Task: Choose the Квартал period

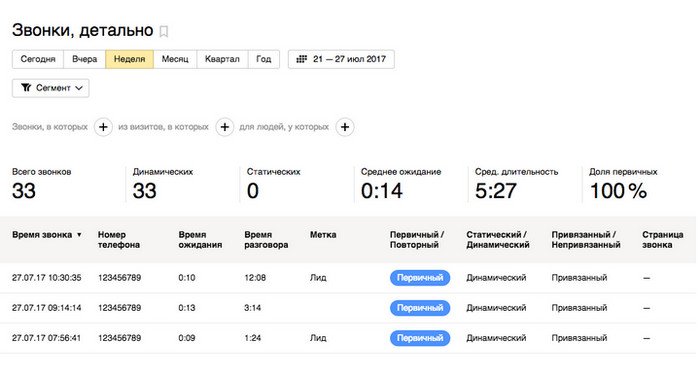Action: point(222,59)
